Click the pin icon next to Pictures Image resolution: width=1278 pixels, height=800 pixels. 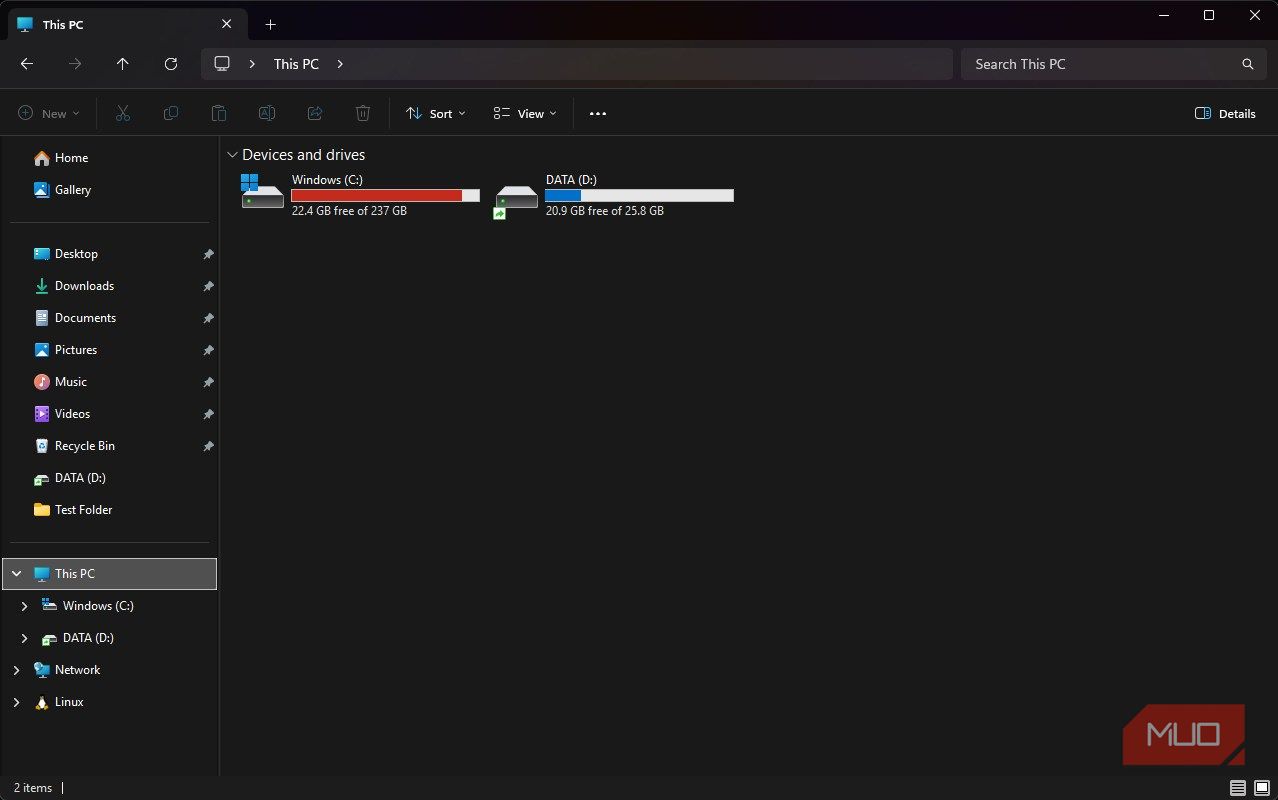208,351
